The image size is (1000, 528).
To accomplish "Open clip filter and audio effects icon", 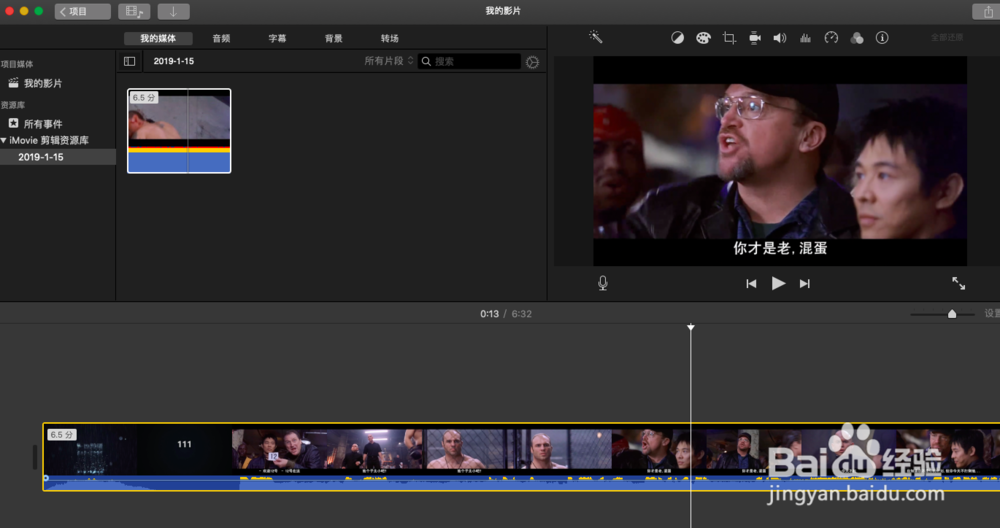I will click(857, 38).
